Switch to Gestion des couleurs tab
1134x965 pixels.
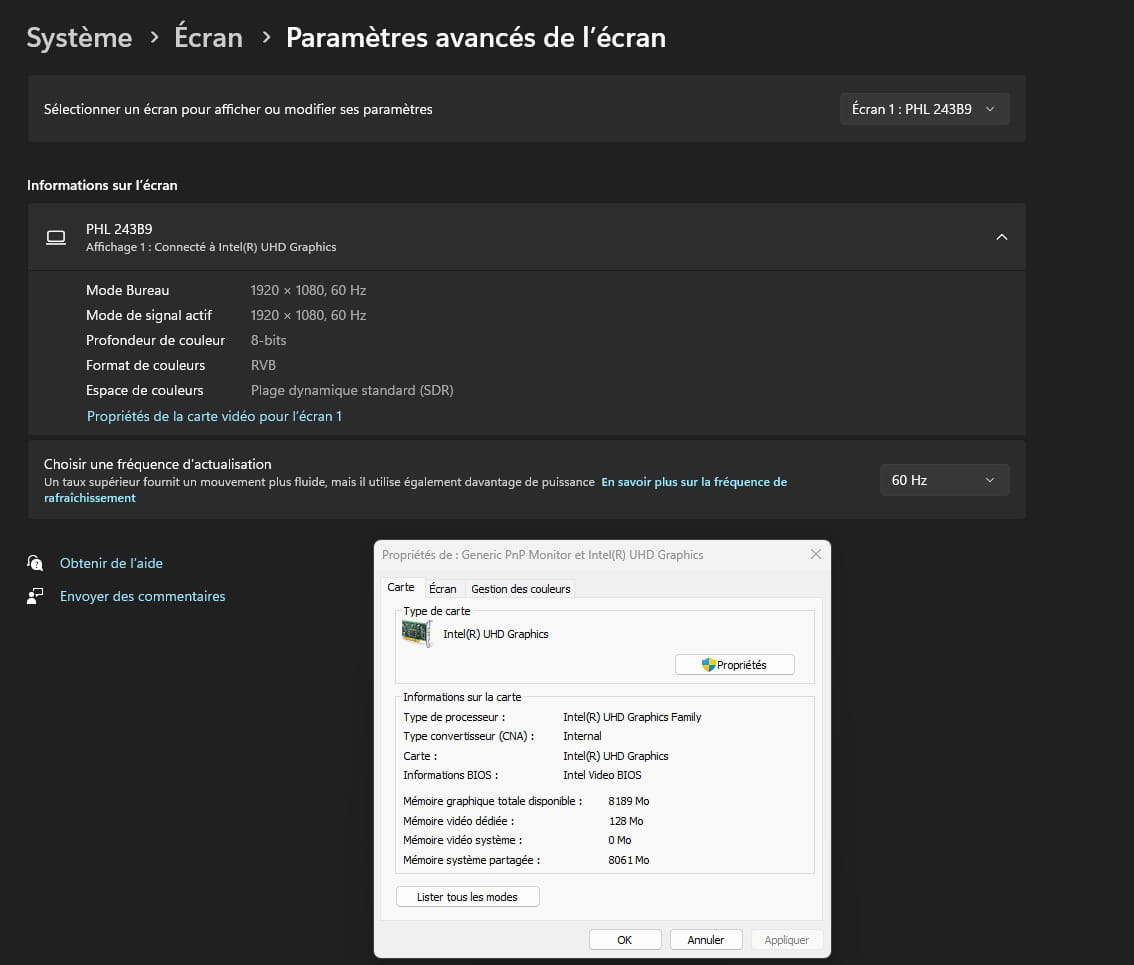(521, 589)
